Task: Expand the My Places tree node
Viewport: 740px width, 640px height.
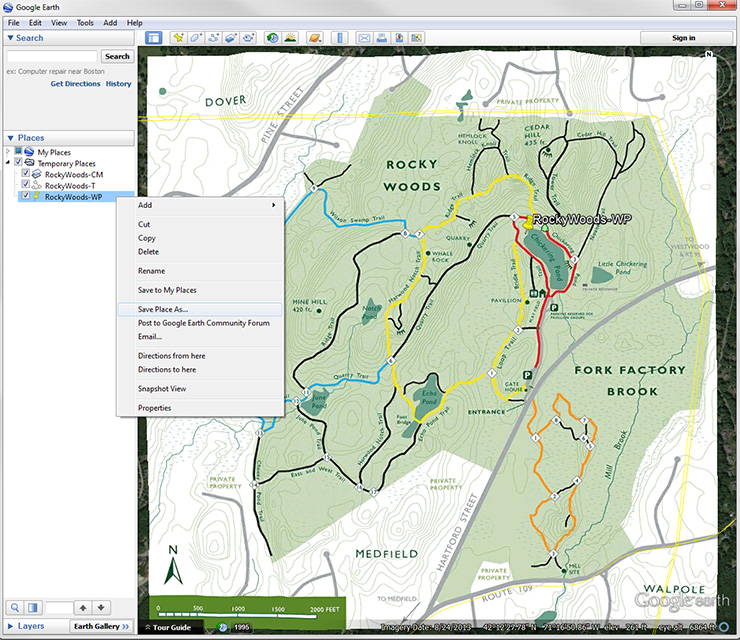Action: [x=8, y=152]
